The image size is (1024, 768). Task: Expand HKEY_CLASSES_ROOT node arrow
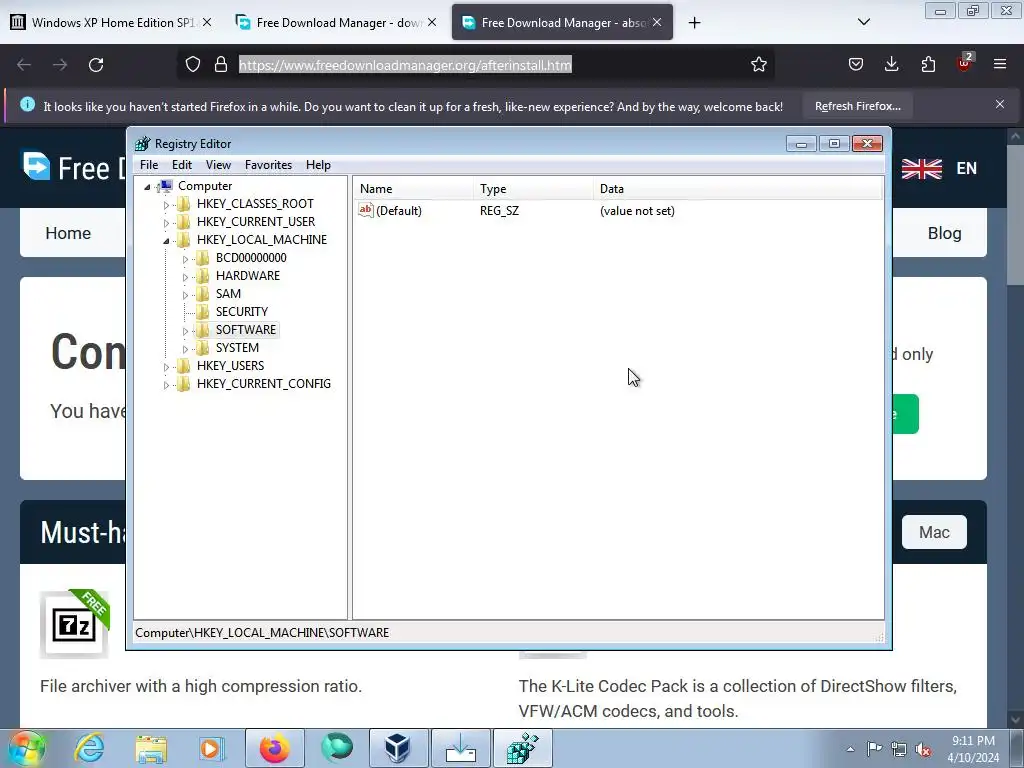coord(166,204)
